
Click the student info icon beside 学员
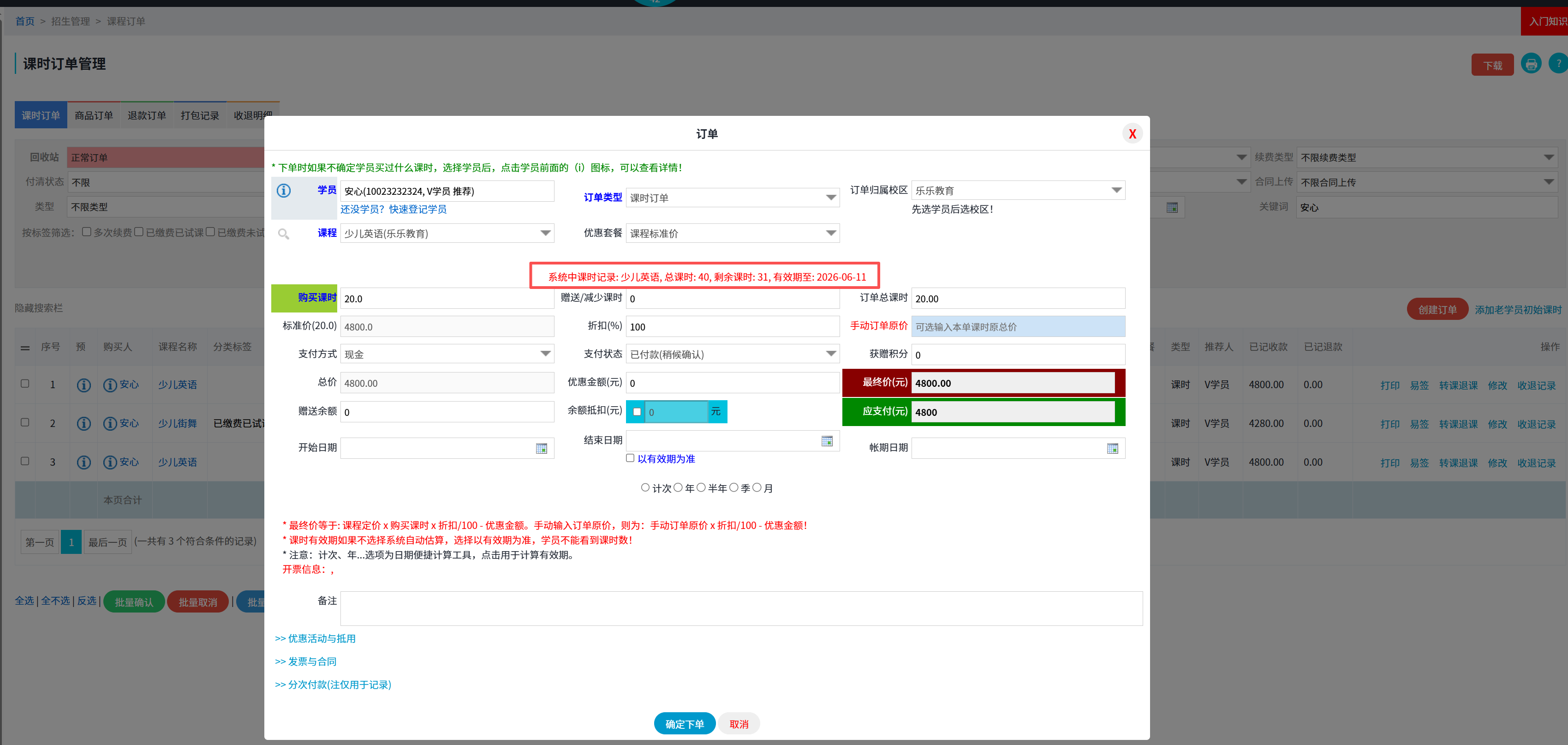[284, 191]
